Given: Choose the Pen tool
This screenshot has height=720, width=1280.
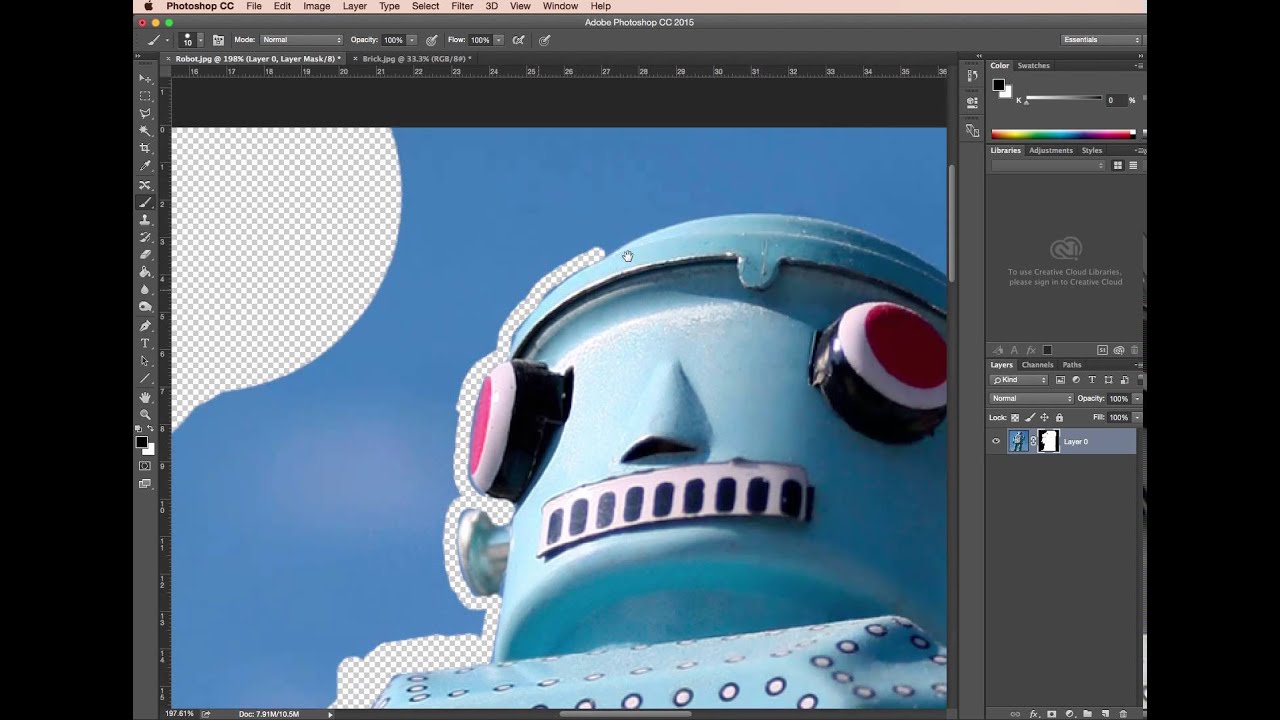Looking at the screenshot, I should [145, 326].
